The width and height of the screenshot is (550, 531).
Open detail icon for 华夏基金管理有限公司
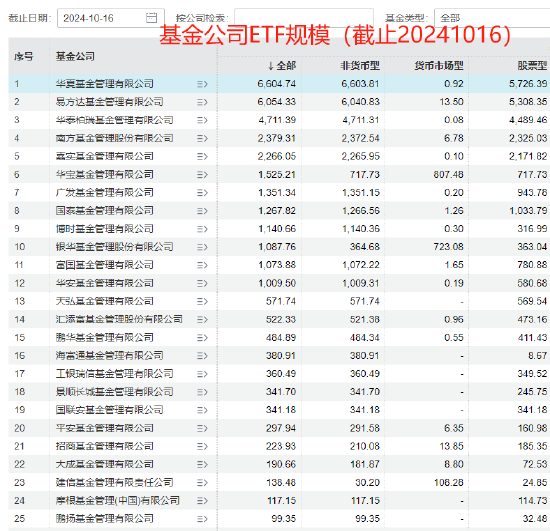tap(202, 84)
